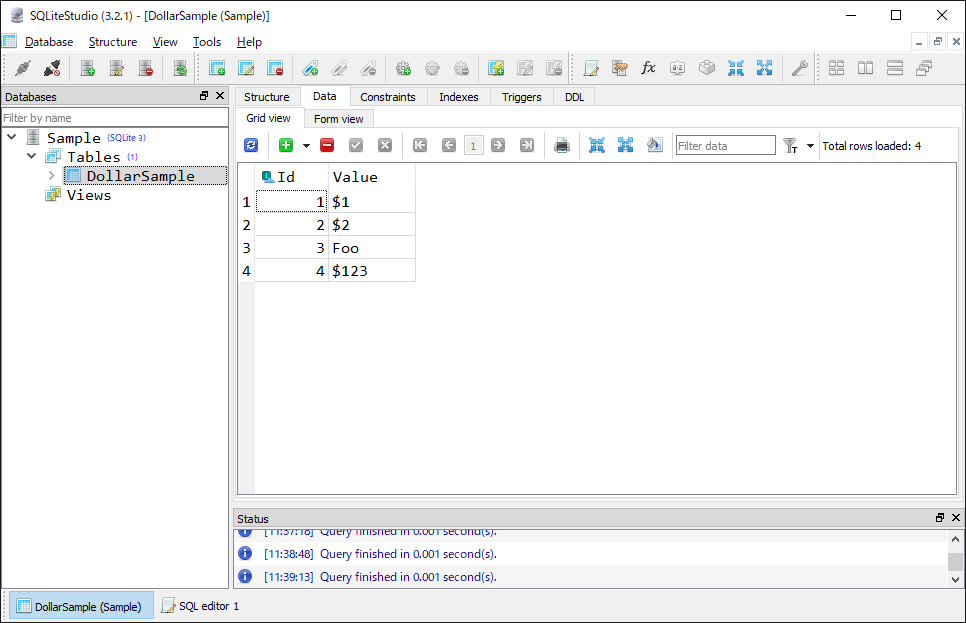Tile windows horizontally
The image size is (966, 623).
895,68
